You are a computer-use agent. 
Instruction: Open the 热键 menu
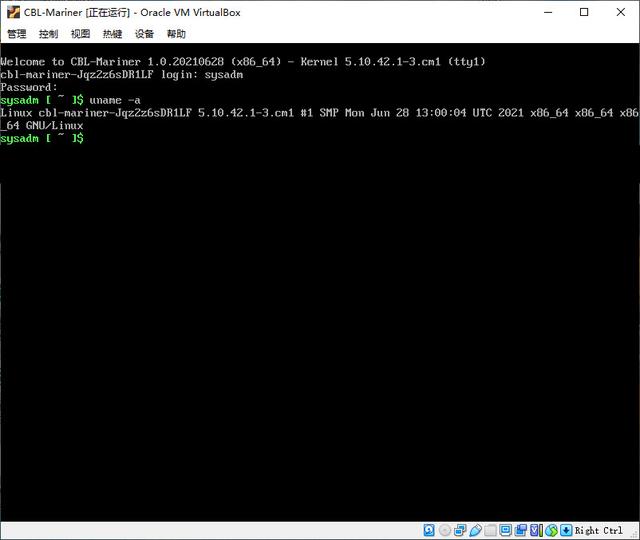click(112, 34)
